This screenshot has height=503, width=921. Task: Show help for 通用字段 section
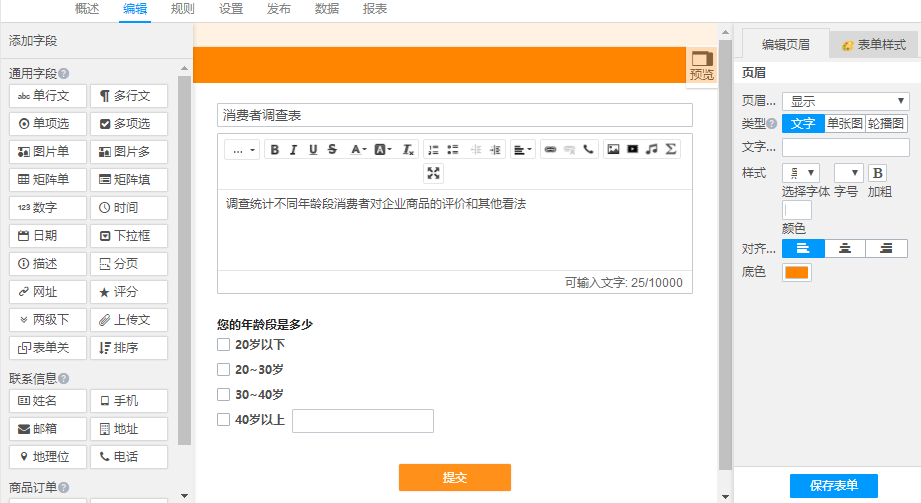[x=64, y=73]
